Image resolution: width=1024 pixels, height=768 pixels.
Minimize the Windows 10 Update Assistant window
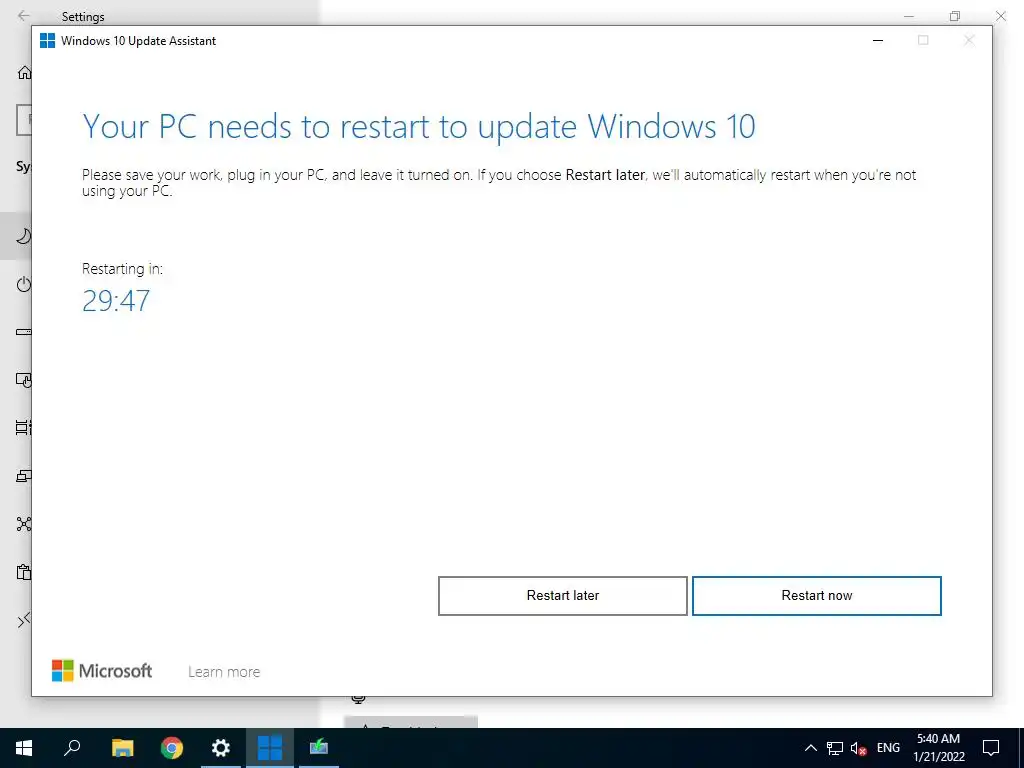coord(878,40)
